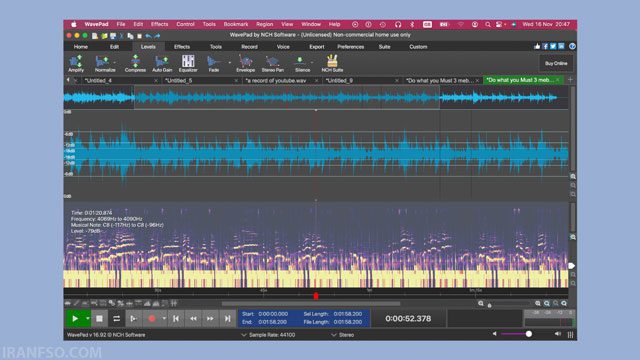Click the Undo arrow icon
The height and width of the screenshot is (360, 640).
click(148, 36)
